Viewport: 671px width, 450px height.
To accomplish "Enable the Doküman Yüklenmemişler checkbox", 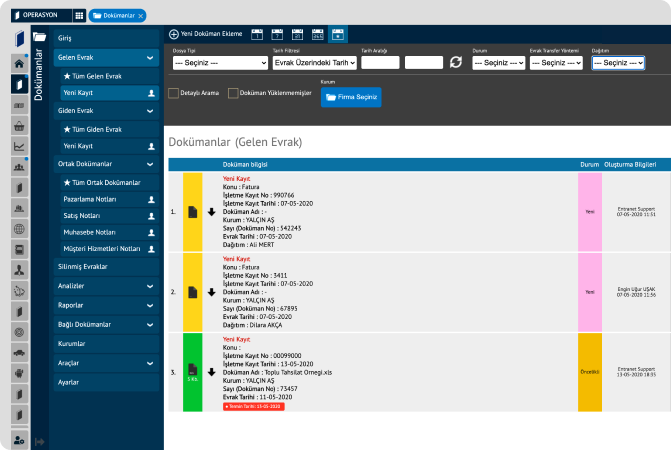I will (233, 93).
